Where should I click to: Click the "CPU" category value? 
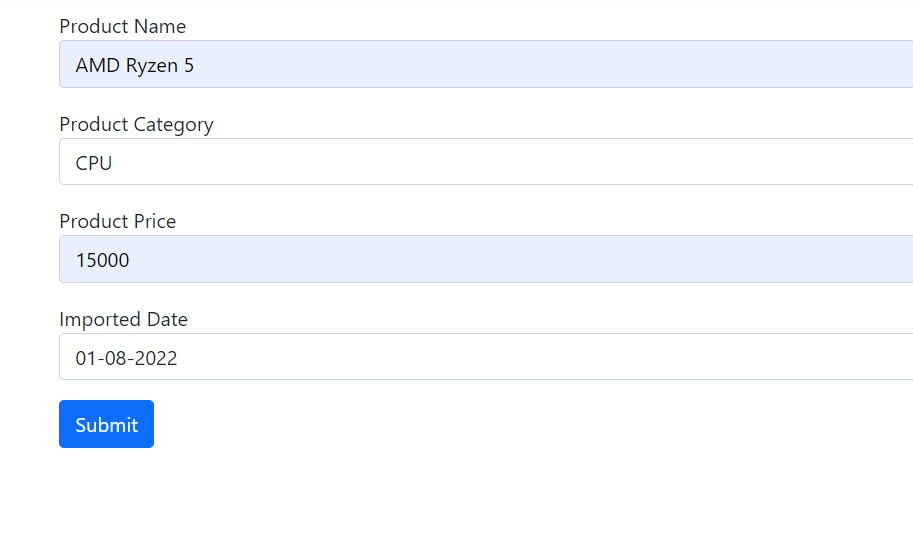tap(94, 163)
